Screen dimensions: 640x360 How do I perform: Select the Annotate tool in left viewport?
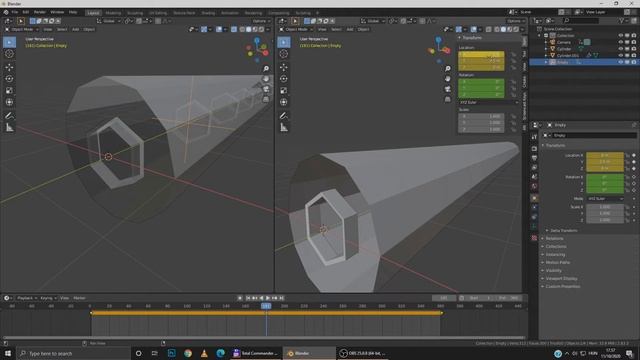pos(9,116)
